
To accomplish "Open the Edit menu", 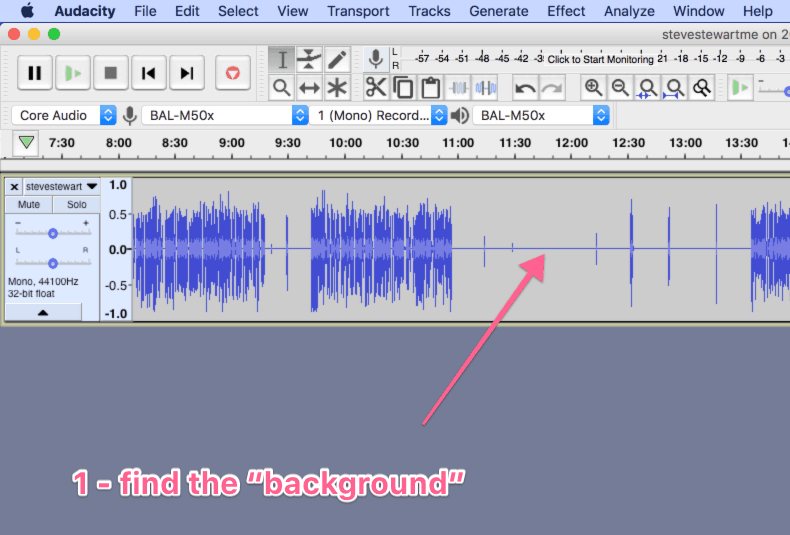I will (x=187, y=11).
